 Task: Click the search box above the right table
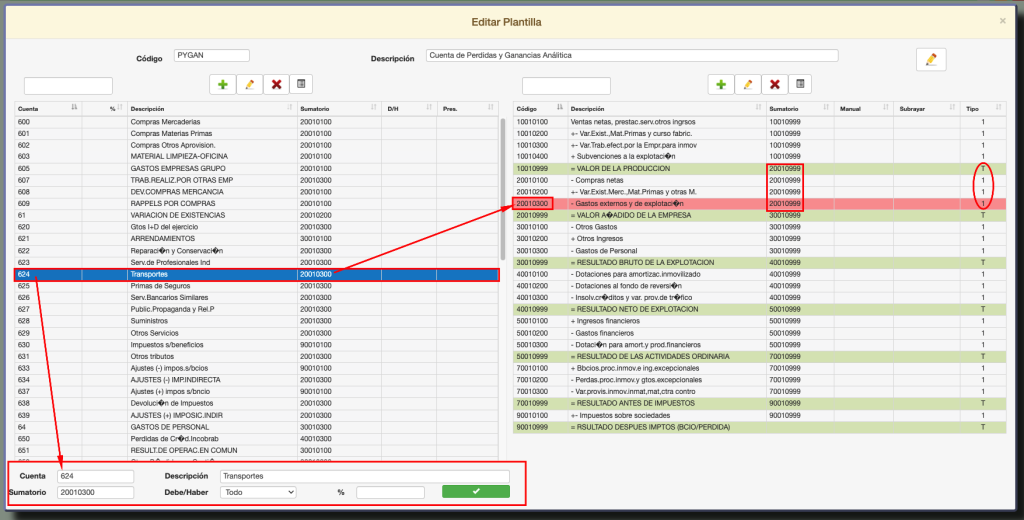(566, 86)
